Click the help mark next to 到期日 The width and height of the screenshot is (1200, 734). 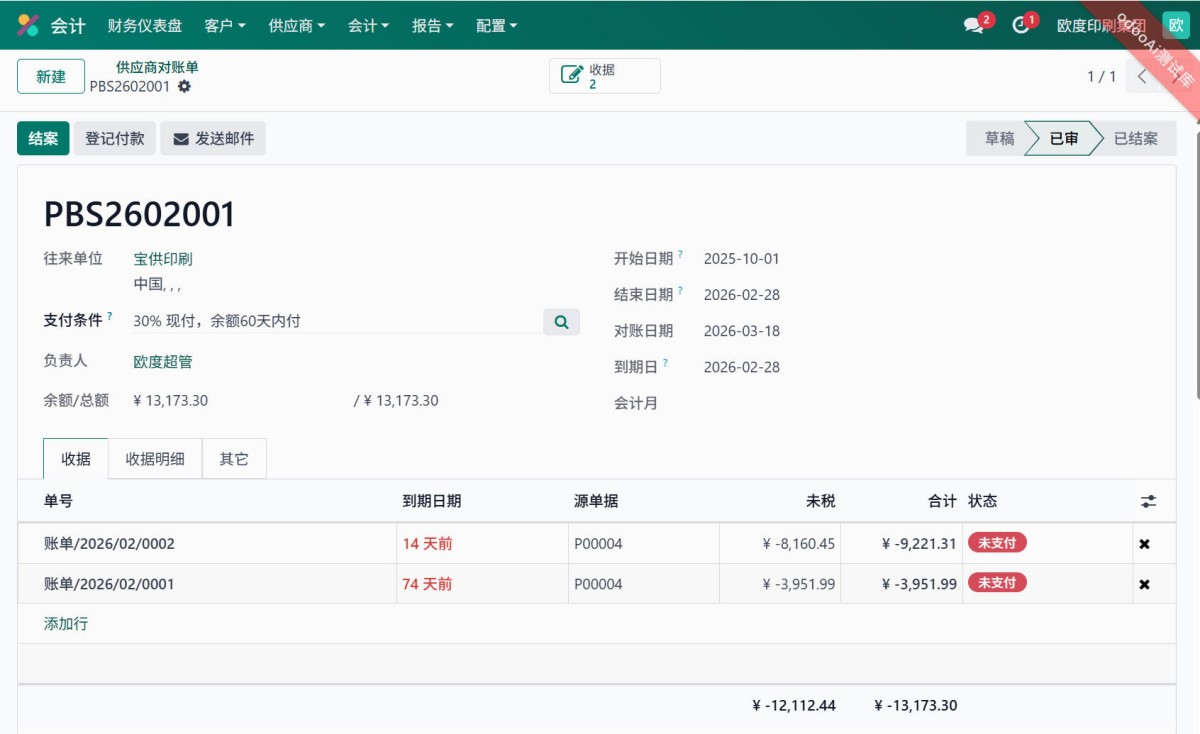[665, 363]
